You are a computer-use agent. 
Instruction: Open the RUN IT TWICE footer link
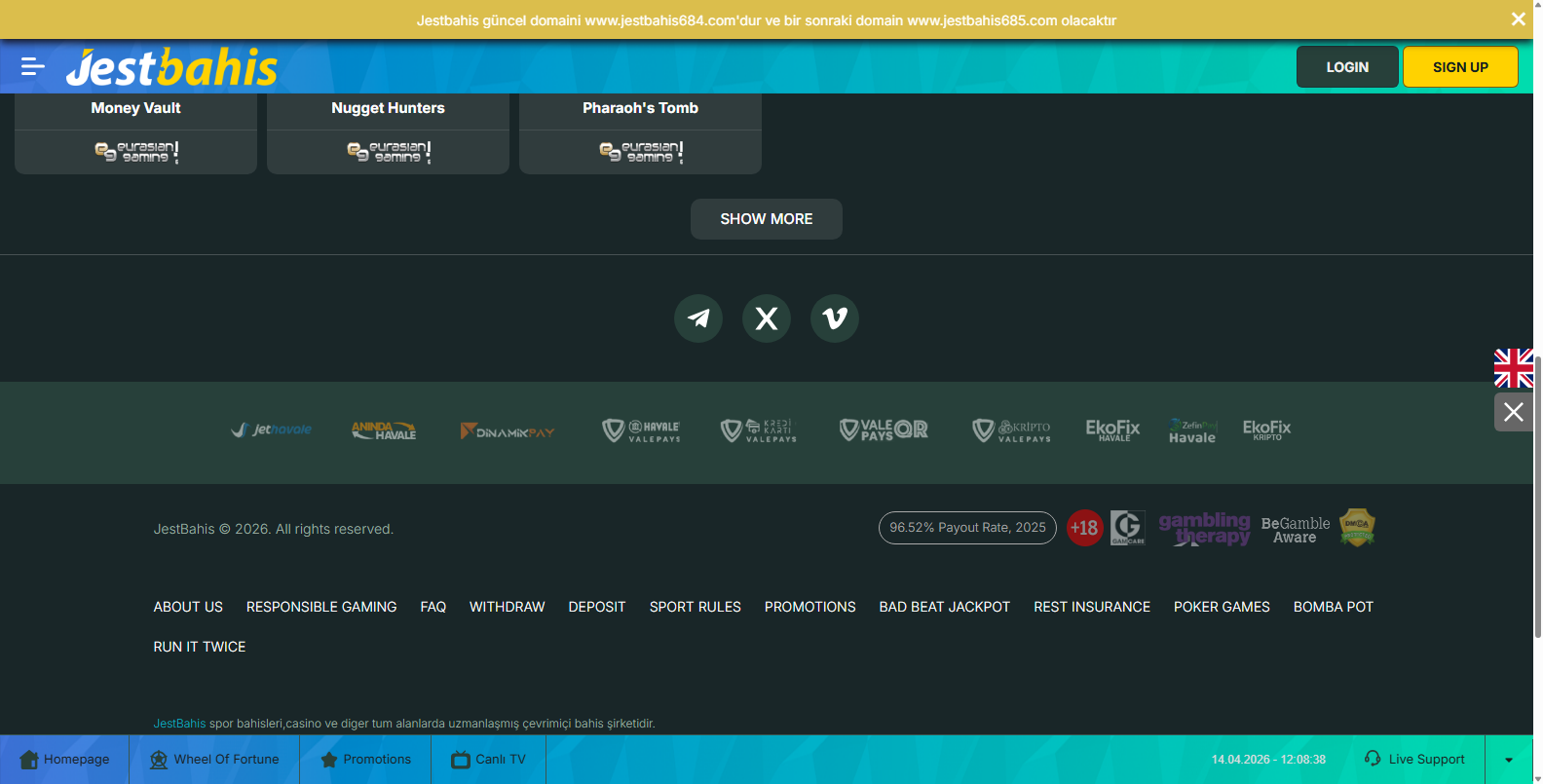(x=200, y=647)
